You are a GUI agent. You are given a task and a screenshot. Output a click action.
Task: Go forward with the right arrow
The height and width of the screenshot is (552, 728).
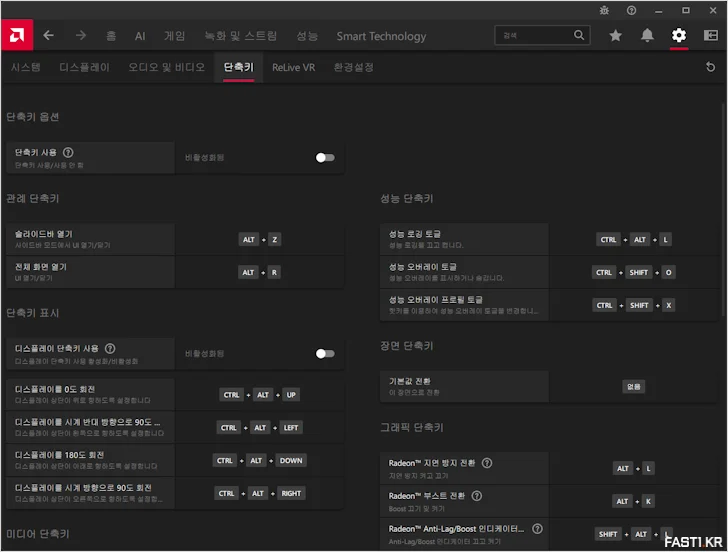click(x=81, y=35)
